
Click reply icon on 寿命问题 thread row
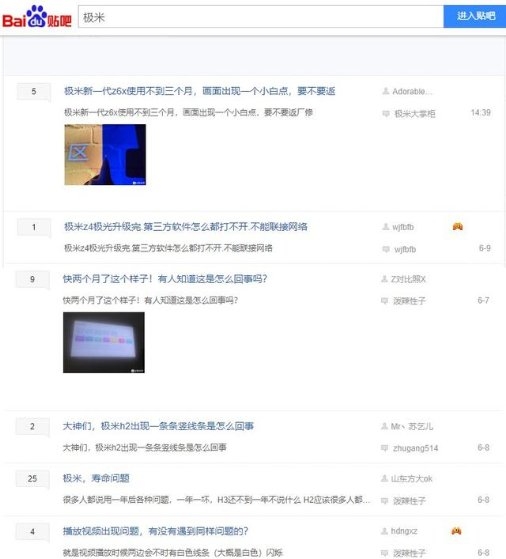pos(384,501)
